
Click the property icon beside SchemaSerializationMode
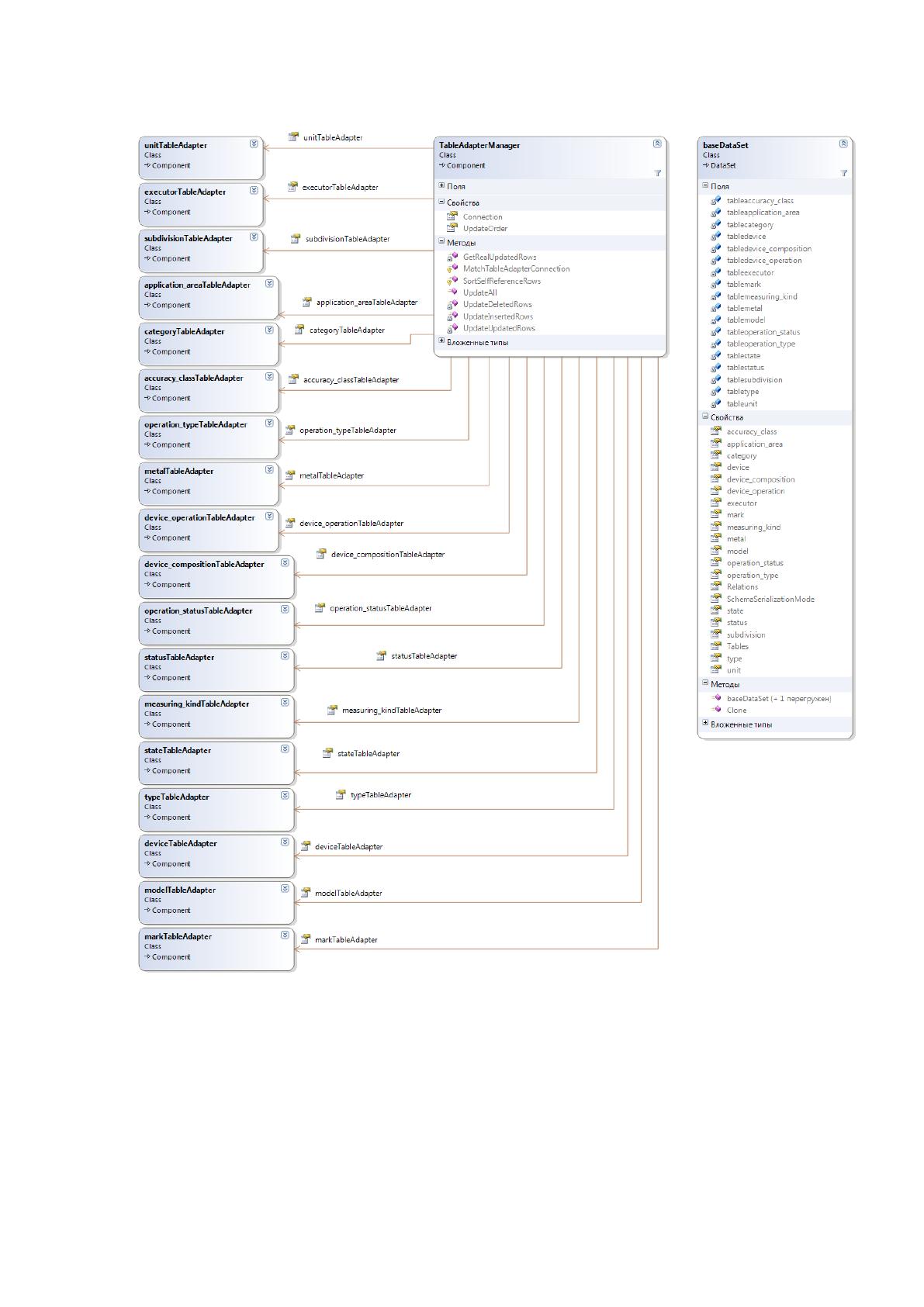click(x=716, y=599)
